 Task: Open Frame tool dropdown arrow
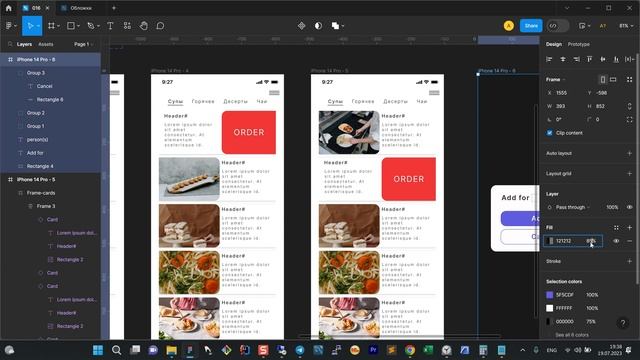pos(58,26)
